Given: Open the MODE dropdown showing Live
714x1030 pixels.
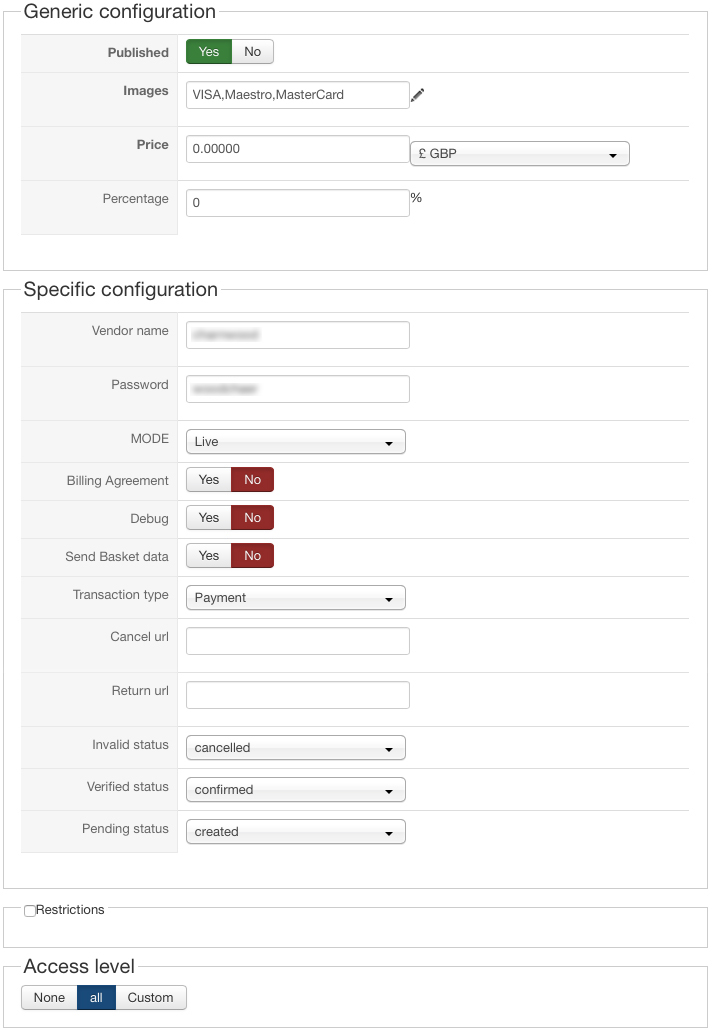Looking at the screenshot, I should click(x=296, y=442).
